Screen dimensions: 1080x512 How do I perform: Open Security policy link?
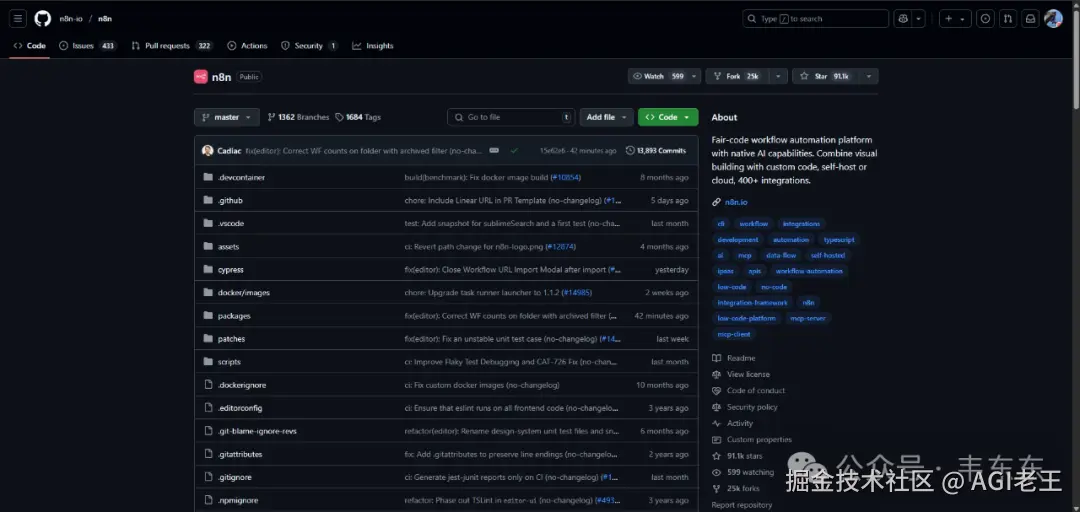[x=752, y=407]
